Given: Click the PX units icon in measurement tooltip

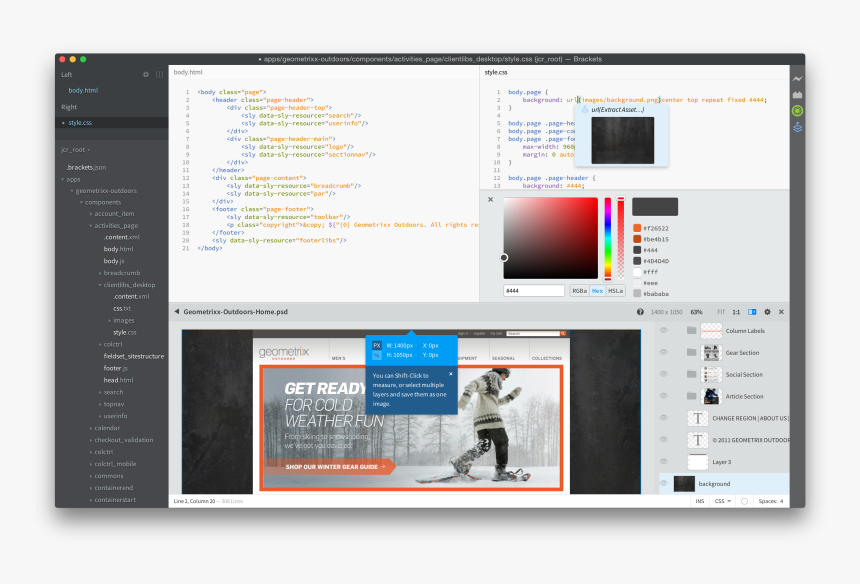Looking at the screenshot, I should click(377, 345).
